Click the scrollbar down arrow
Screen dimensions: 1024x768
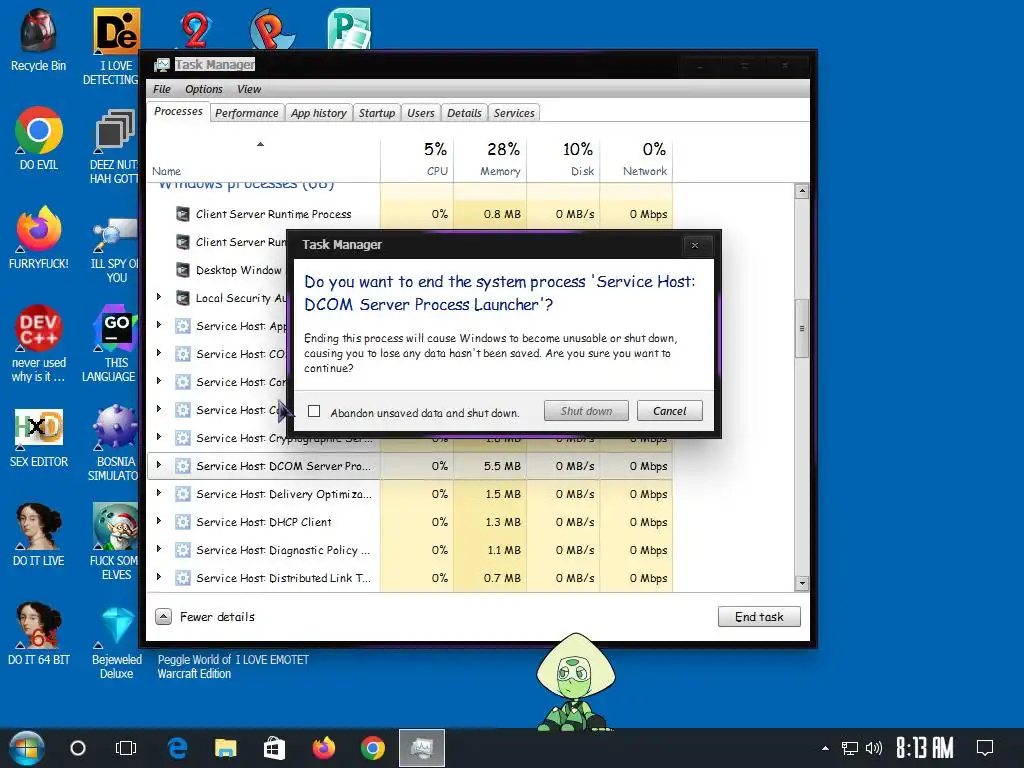click(x=802, y=583)
